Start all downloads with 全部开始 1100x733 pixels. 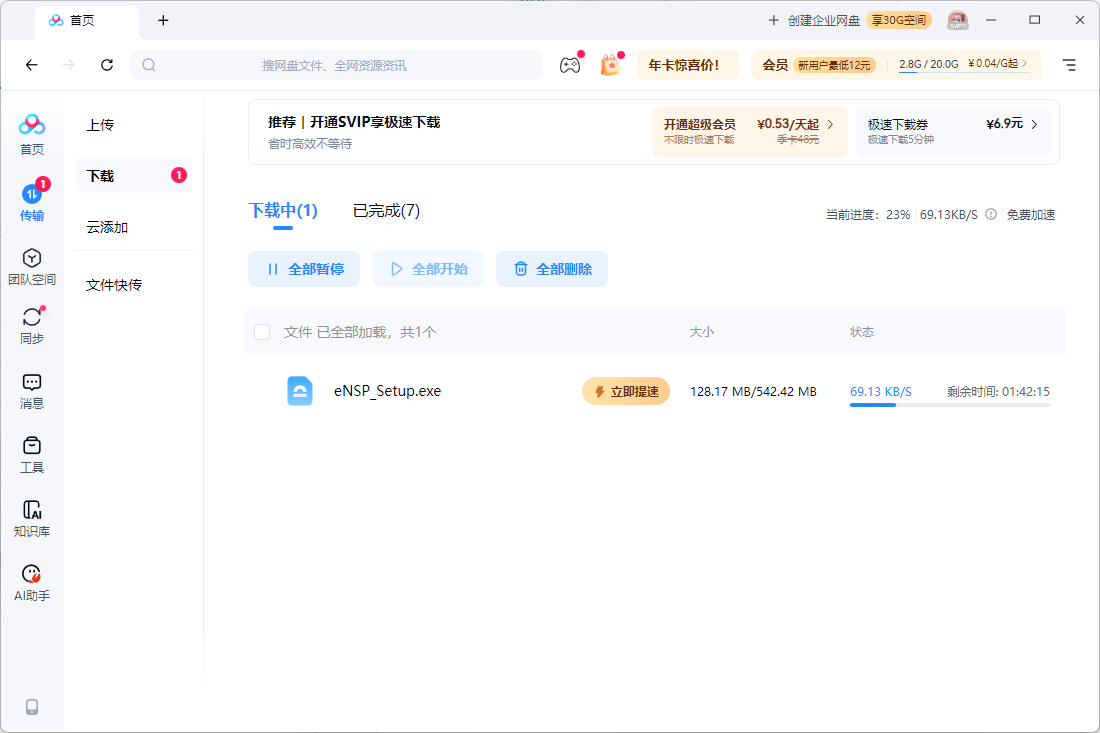tap(428, 269)
